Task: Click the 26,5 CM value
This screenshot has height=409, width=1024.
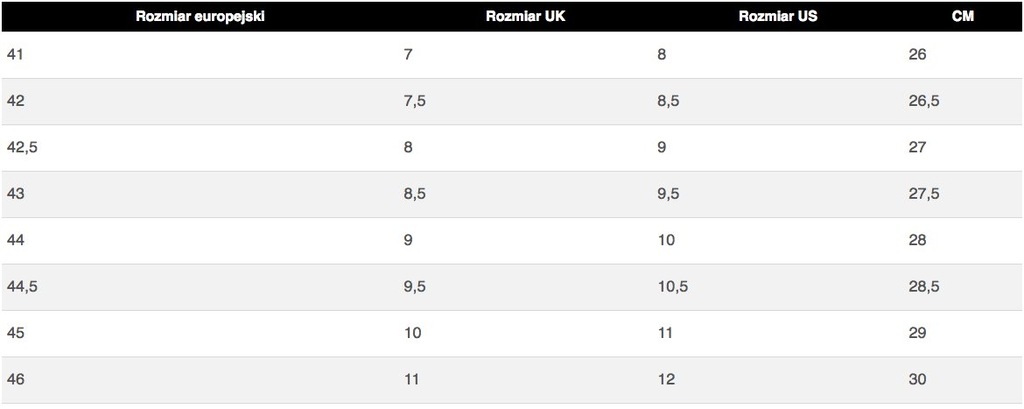Action: (924, 101)
